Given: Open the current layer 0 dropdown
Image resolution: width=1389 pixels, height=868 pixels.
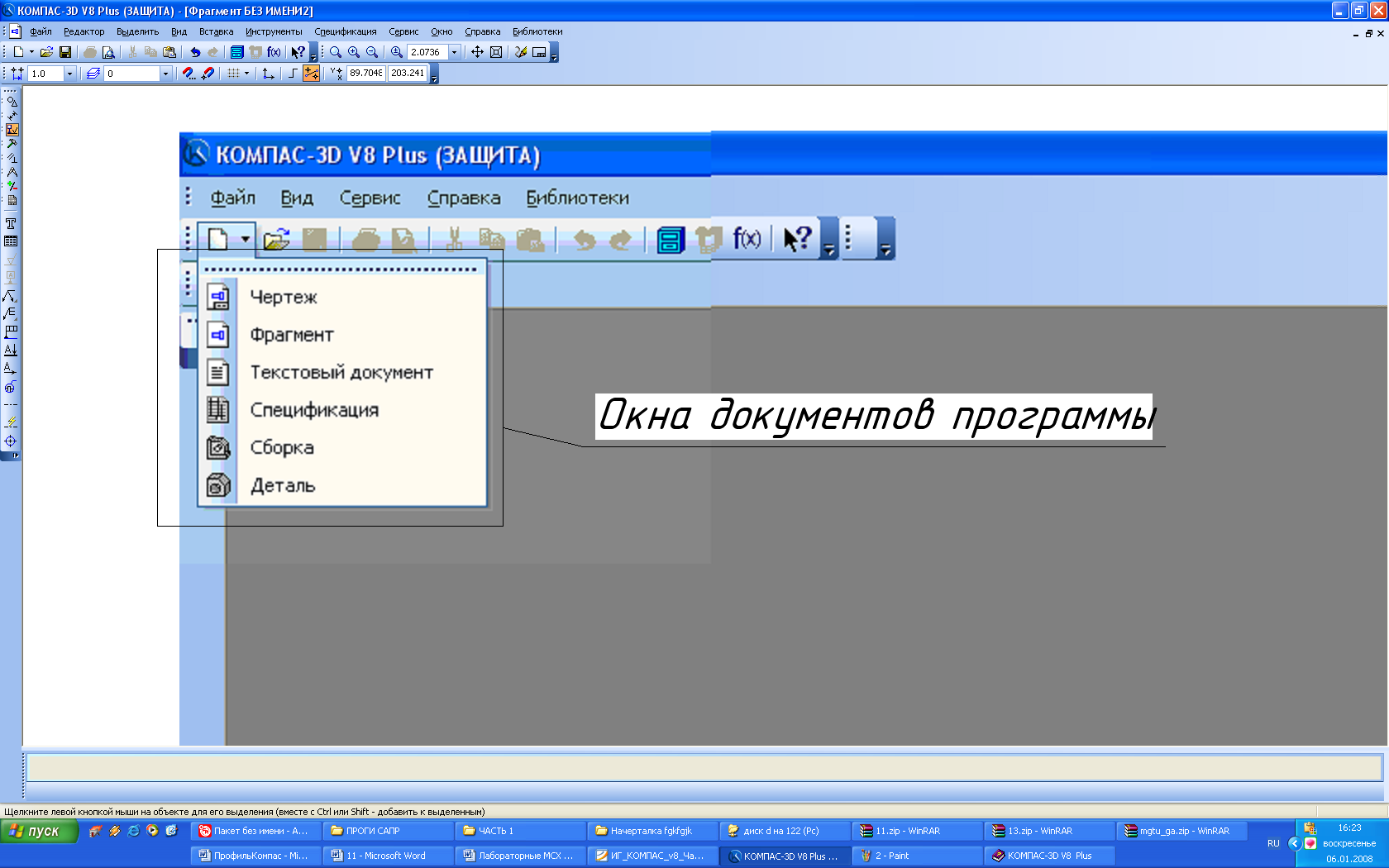Looking at the screenshot, I should click(165, 74).
